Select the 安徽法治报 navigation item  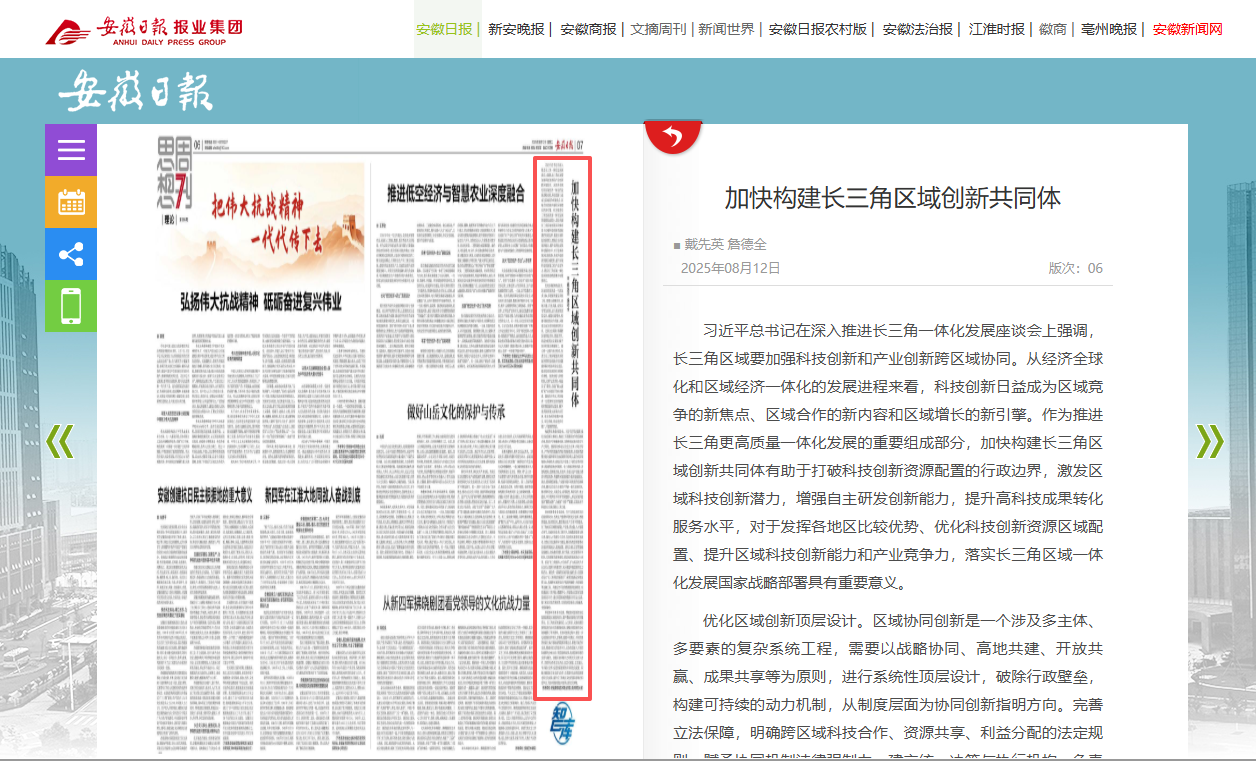(x=917, y=29)
